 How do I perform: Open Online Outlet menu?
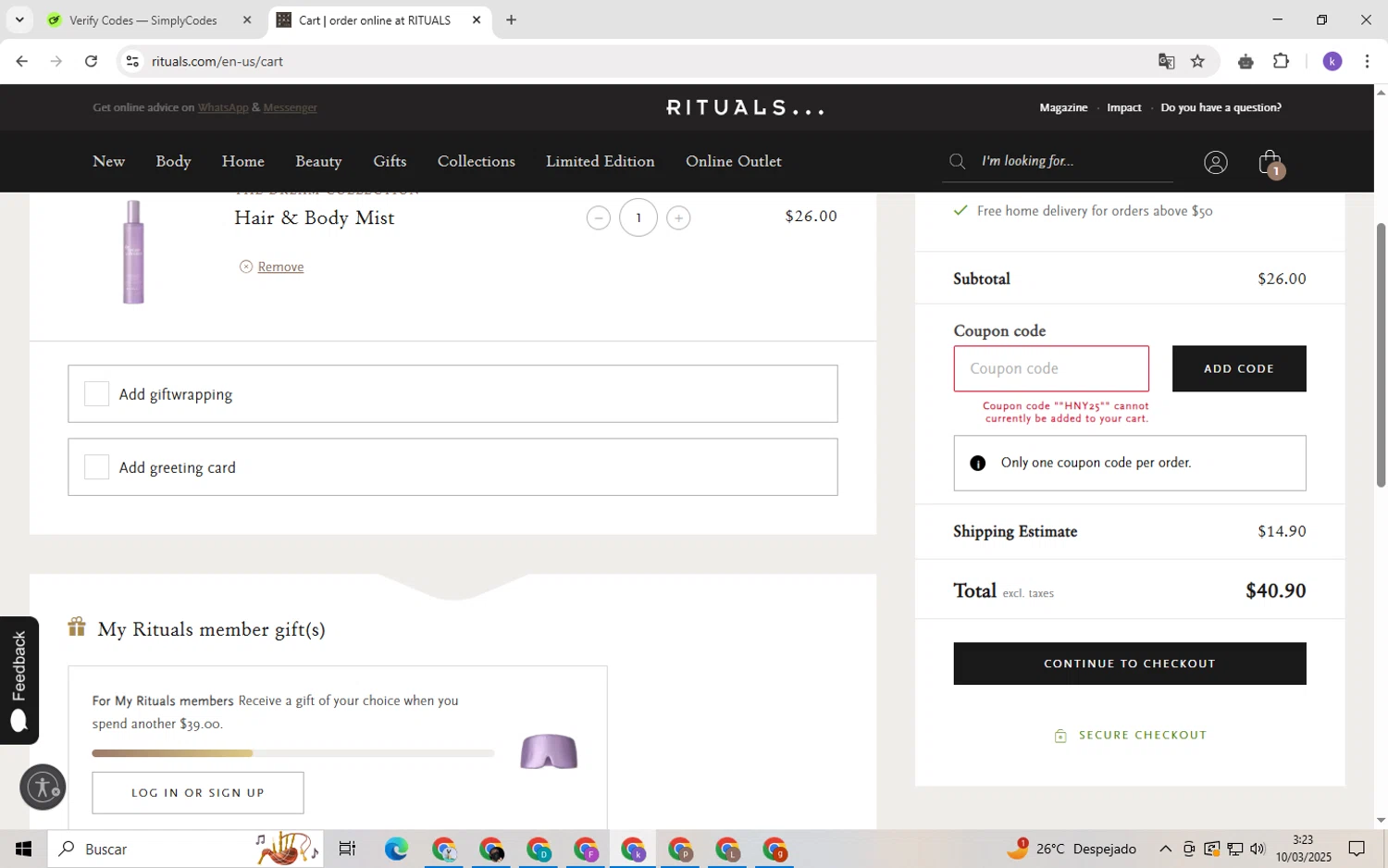734,161
